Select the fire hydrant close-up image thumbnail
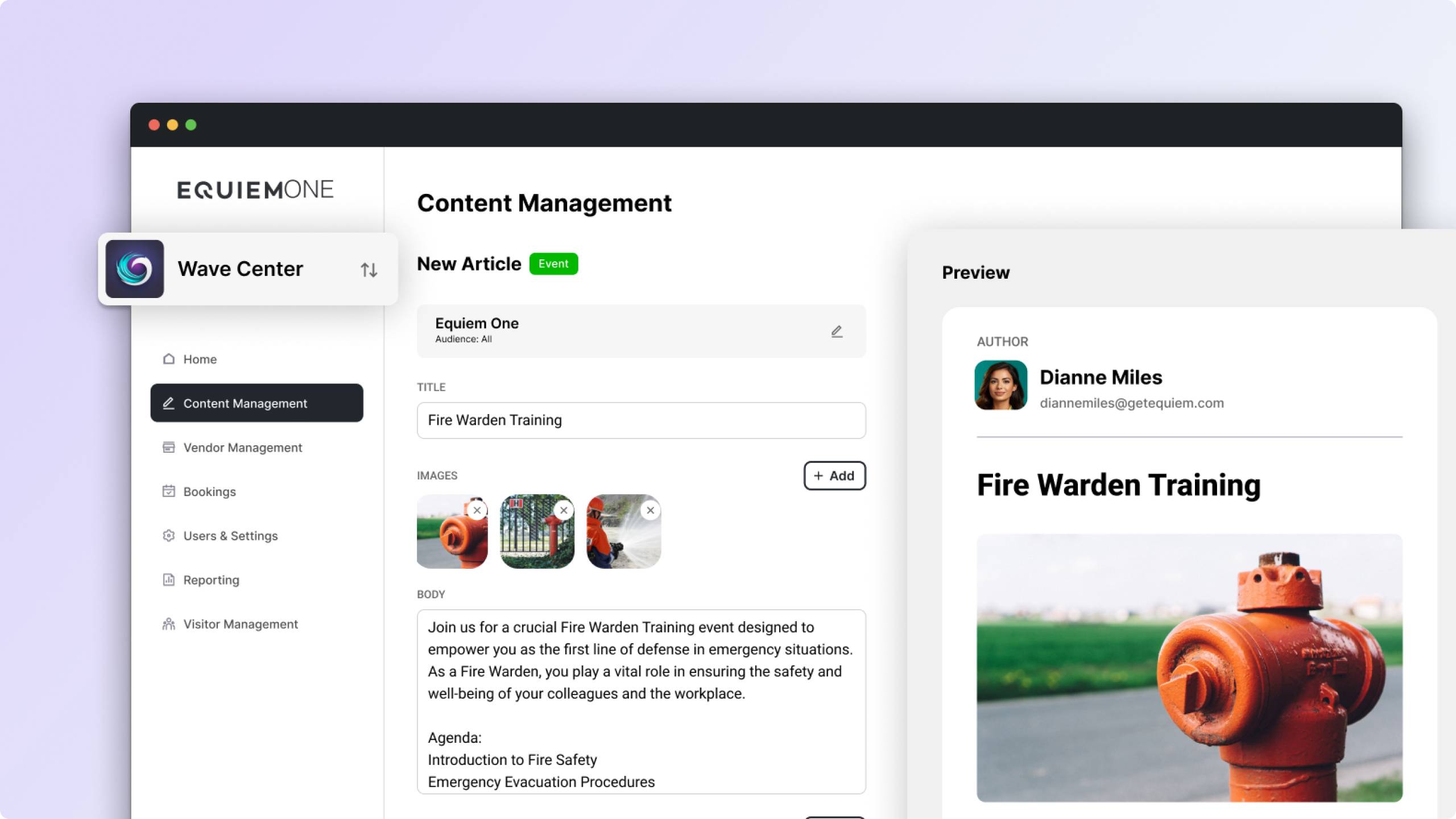This screenshot has width=1456, height=819. point(452,532)
